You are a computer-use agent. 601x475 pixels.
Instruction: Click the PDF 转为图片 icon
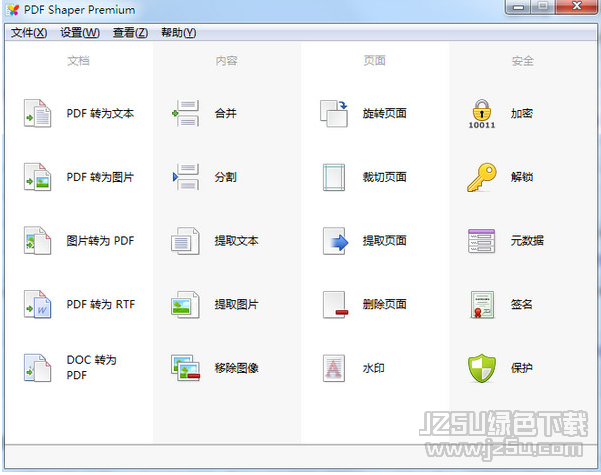coord(38,177)
